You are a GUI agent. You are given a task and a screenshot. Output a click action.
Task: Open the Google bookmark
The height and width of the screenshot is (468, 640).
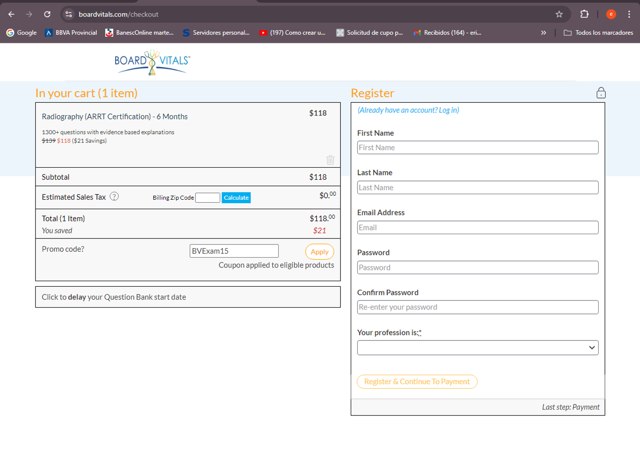click(22, 33)
